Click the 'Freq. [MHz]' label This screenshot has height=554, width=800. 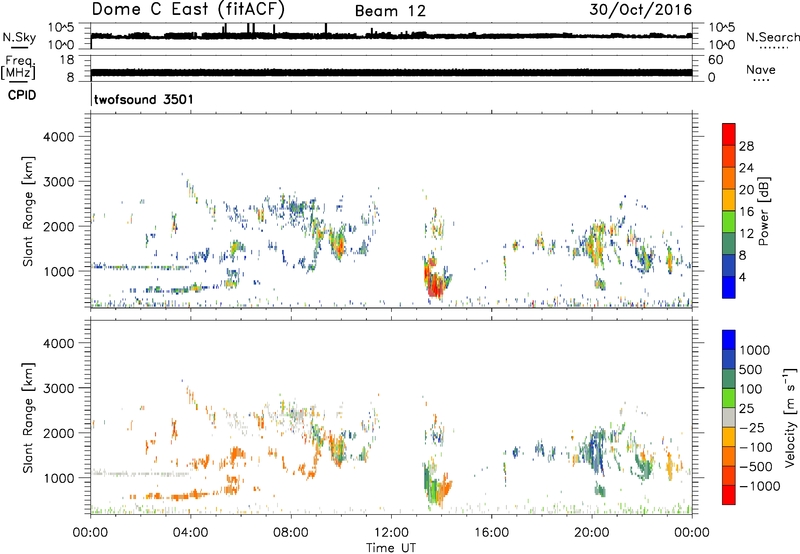pyautogui.click(x=18, y=67)
